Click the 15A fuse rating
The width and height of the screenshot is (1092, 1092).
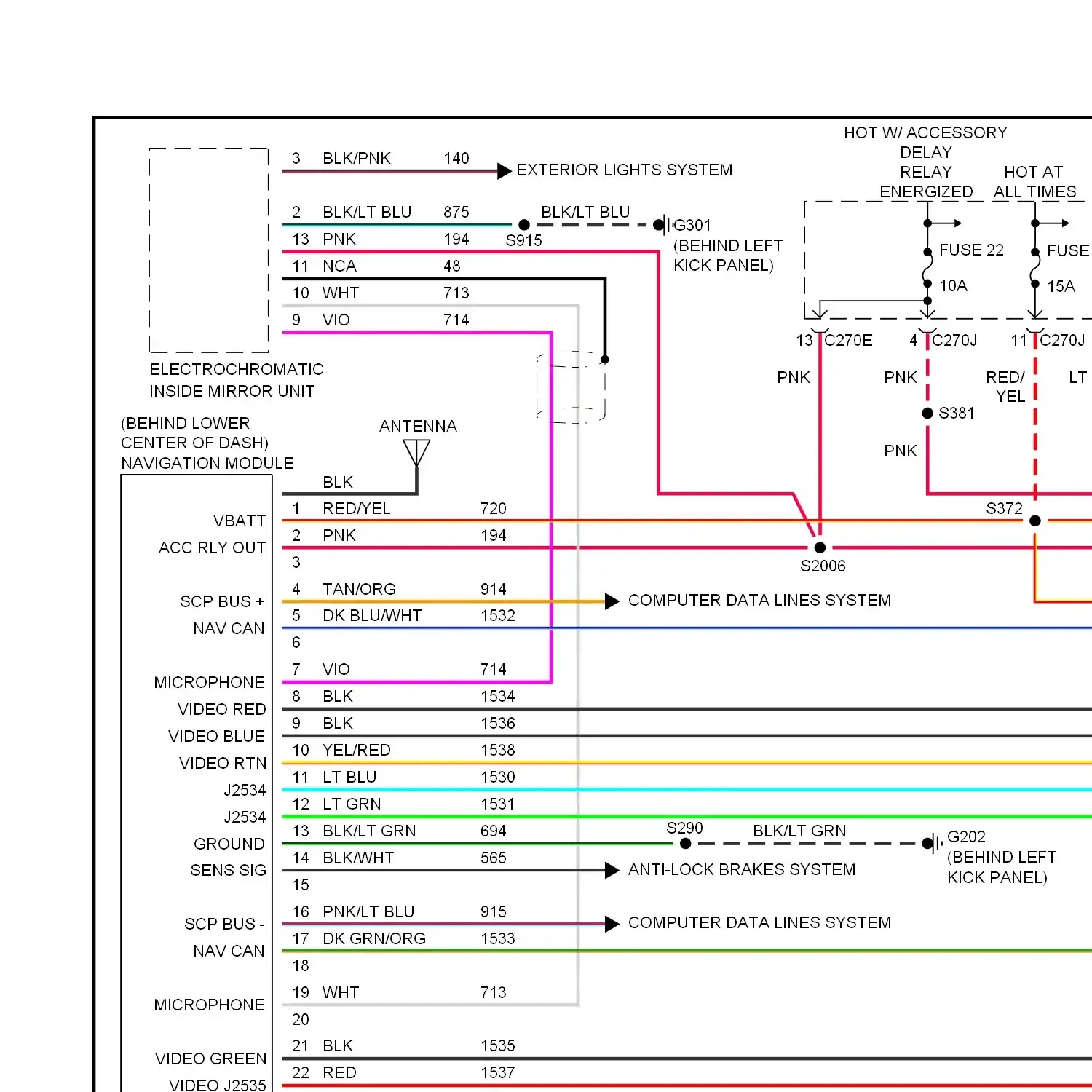pyautogui.click(x=1061, y=286)
